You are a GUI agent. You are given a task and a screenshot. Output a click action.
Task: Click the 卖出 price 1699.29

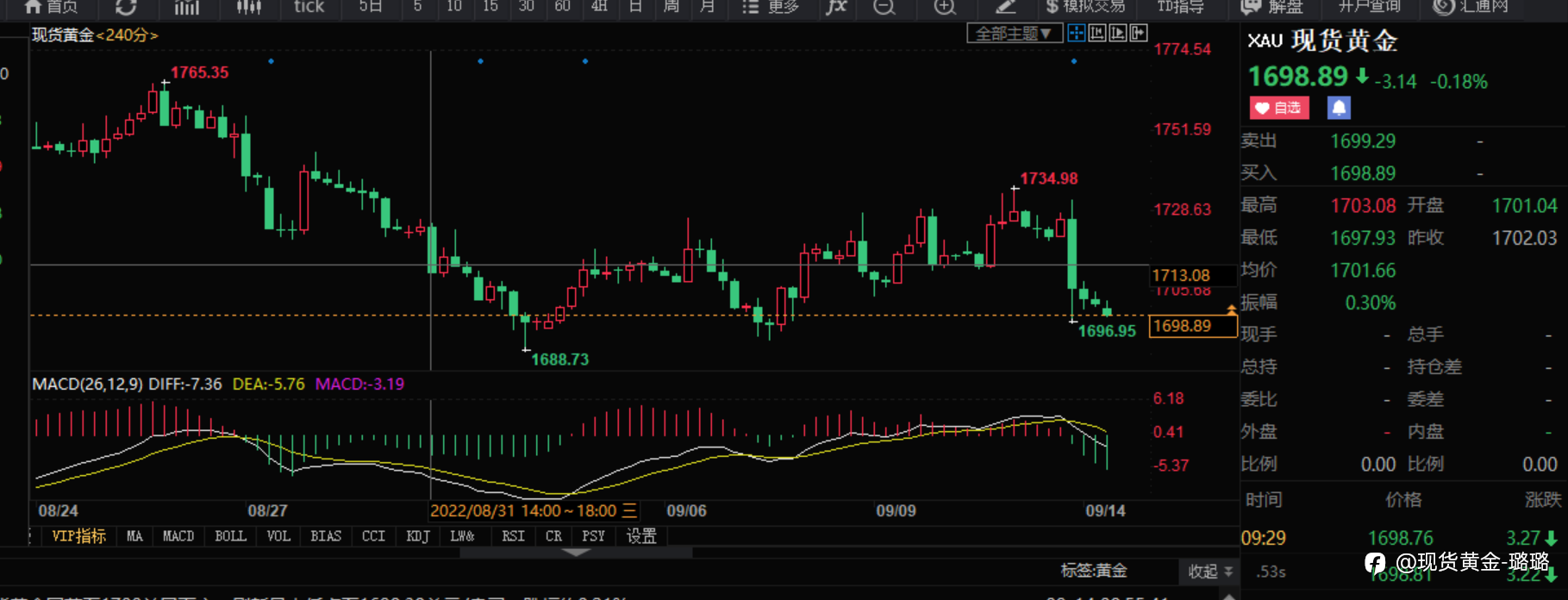[1362, 141]
